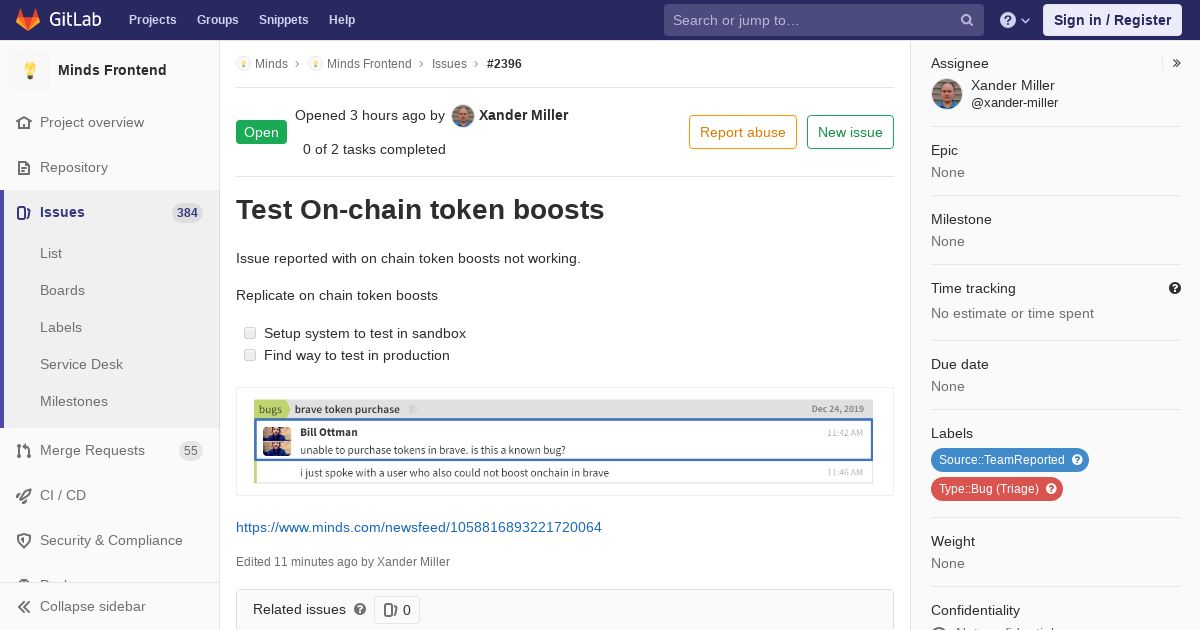Toggle 'Find way to test in production' checkbox

click(x=250, y=355)
